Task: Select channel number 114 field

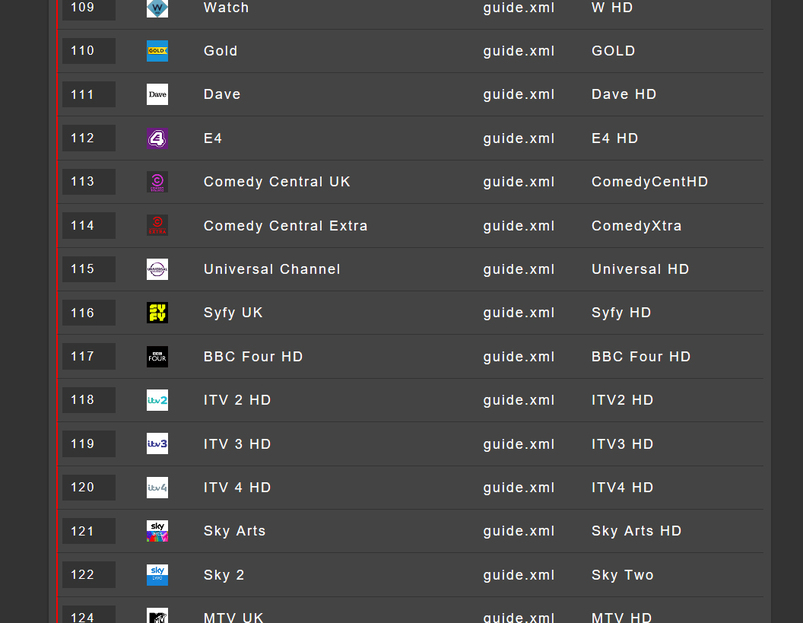Action: pyautogui.click(x=89, y=225)
